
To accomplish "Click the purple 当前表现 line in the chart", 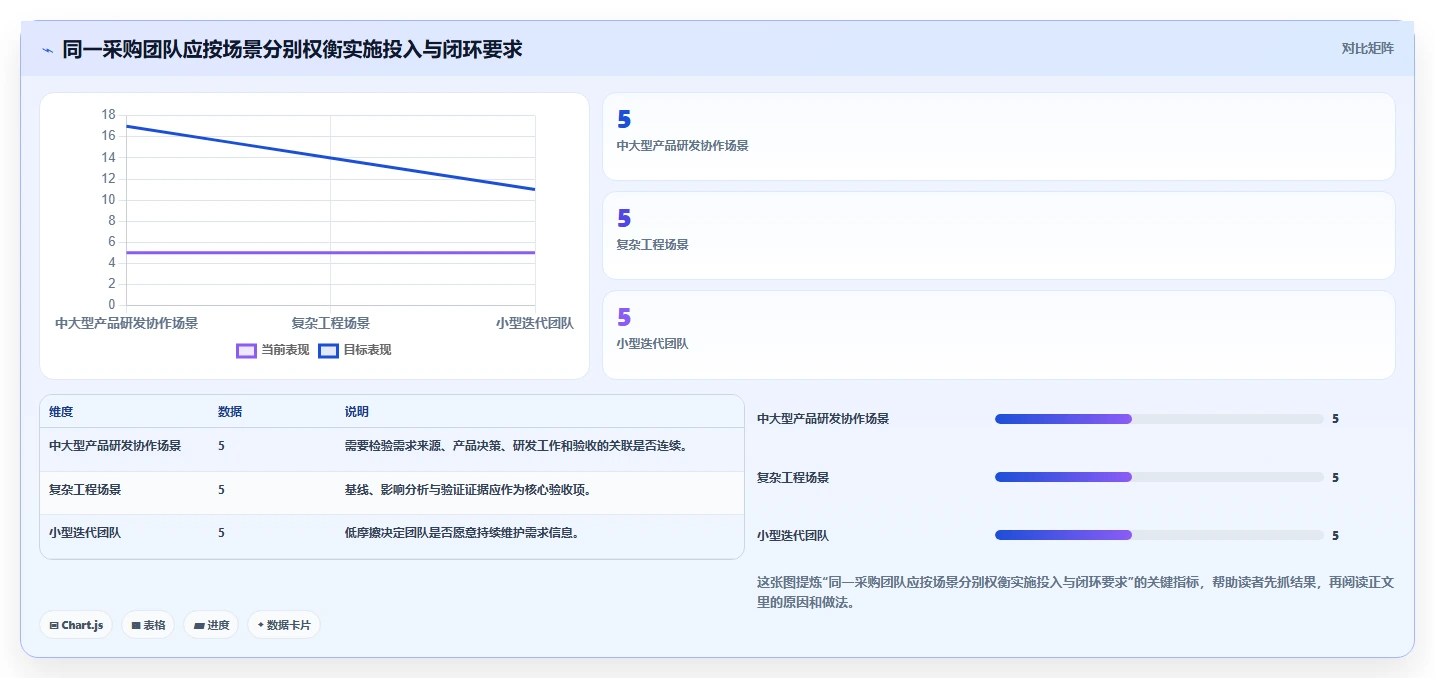I will tap(331, 253).
